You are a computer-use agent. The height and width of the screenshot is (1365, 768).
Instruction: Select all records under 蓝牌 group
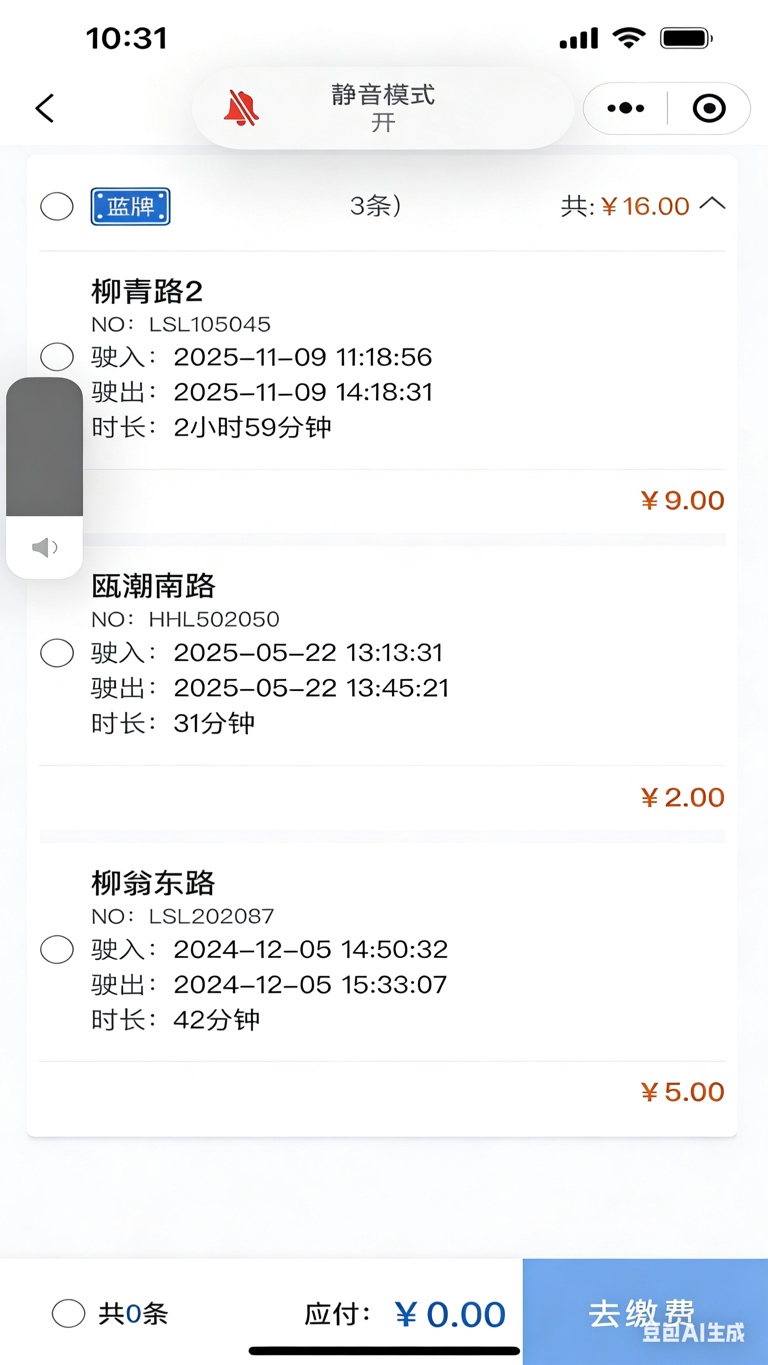(x=57, y=207)
